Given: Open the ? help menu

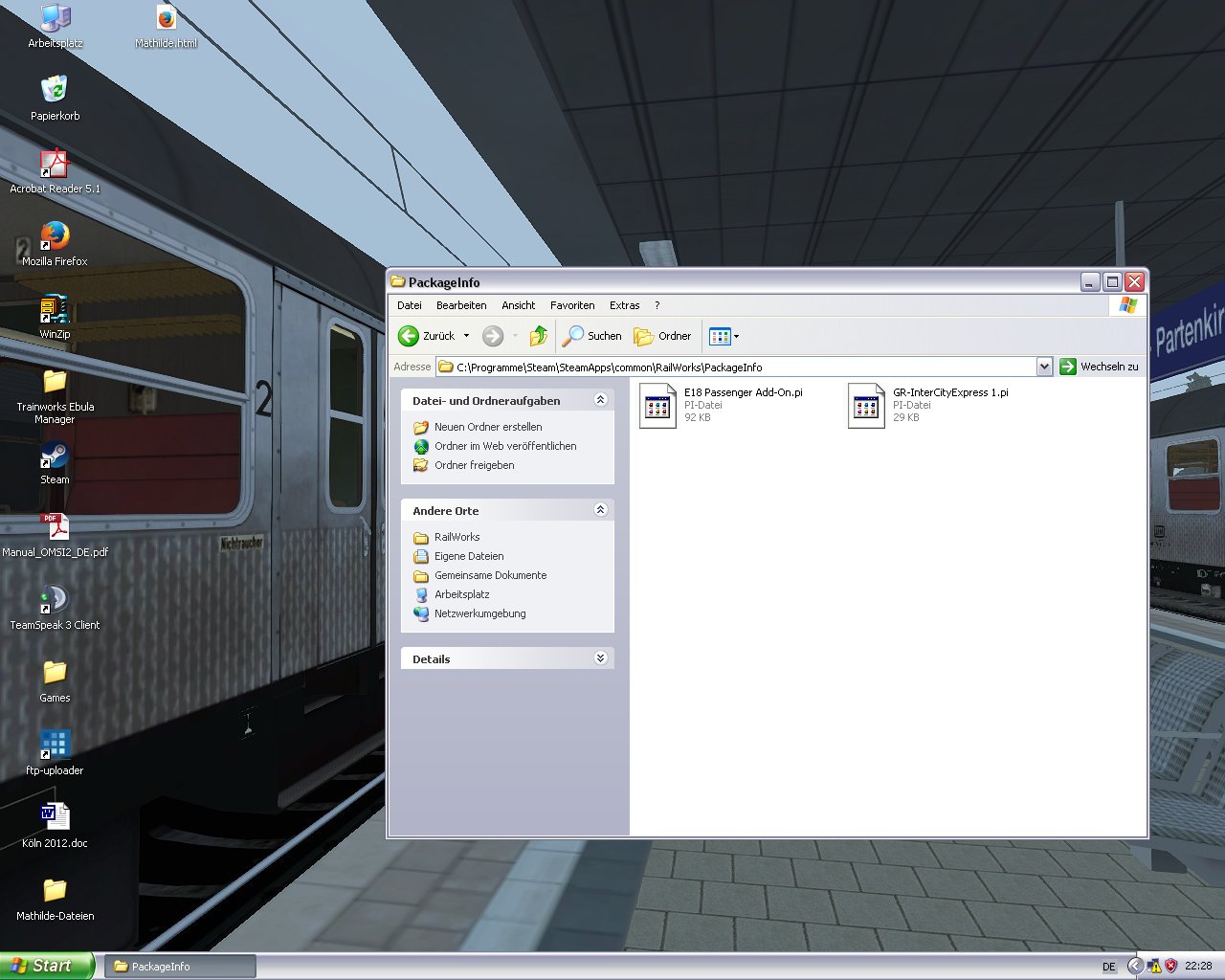Looking at the screenshot, I should coord(657,305).
